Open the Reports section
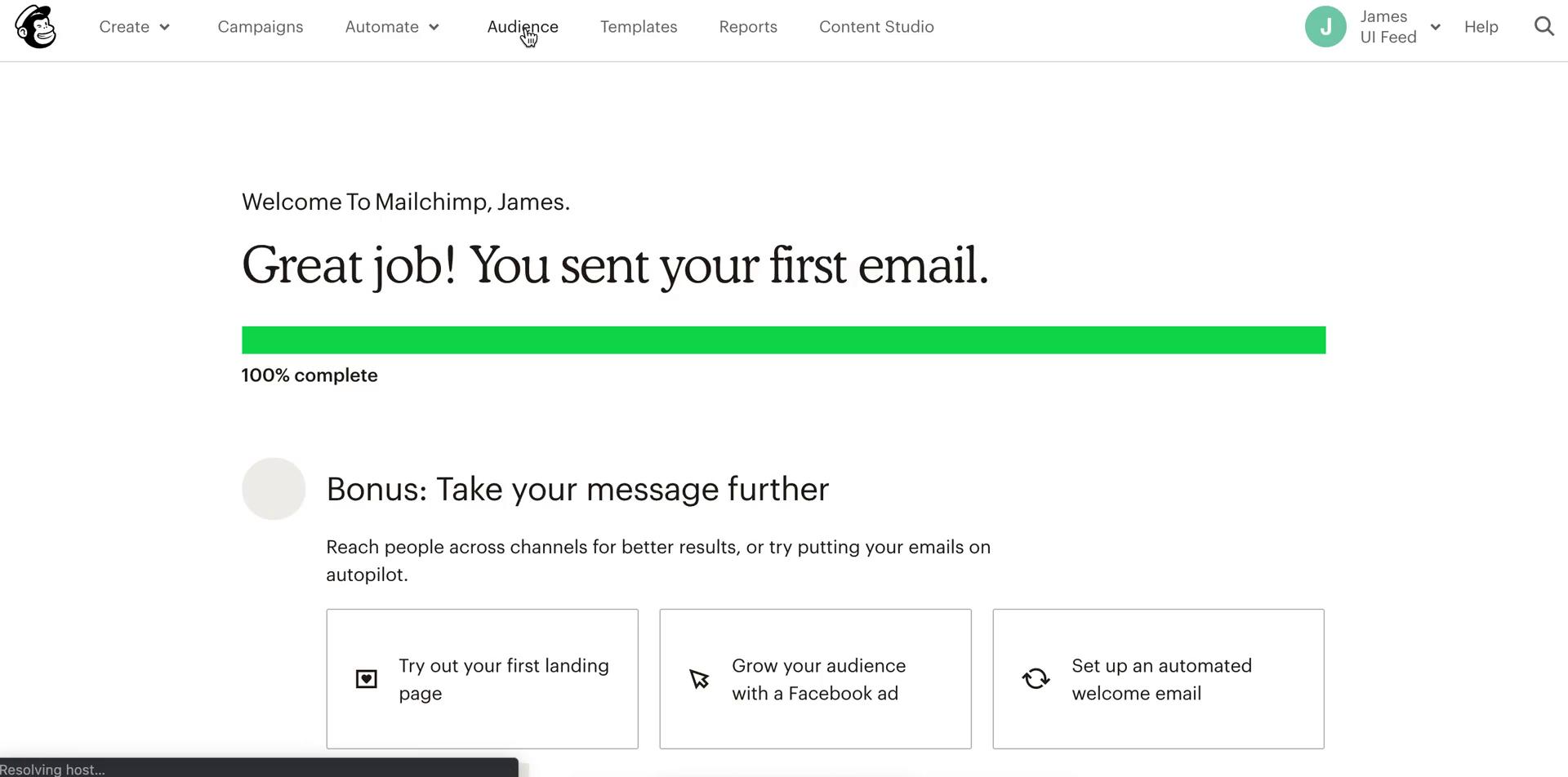 pos(748,27)
